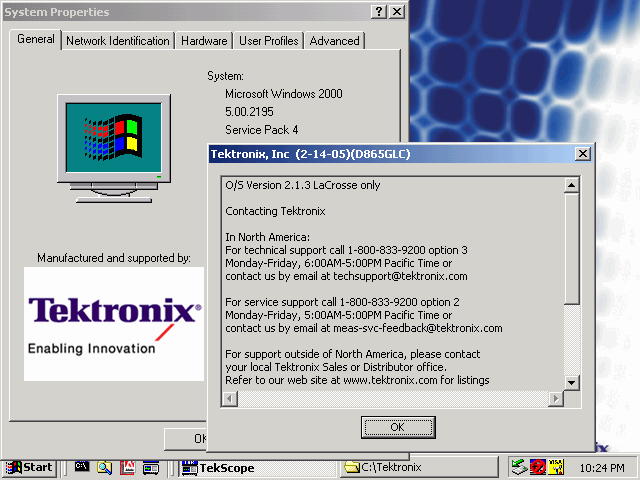Open the User Profiles tab

point(269,41)
